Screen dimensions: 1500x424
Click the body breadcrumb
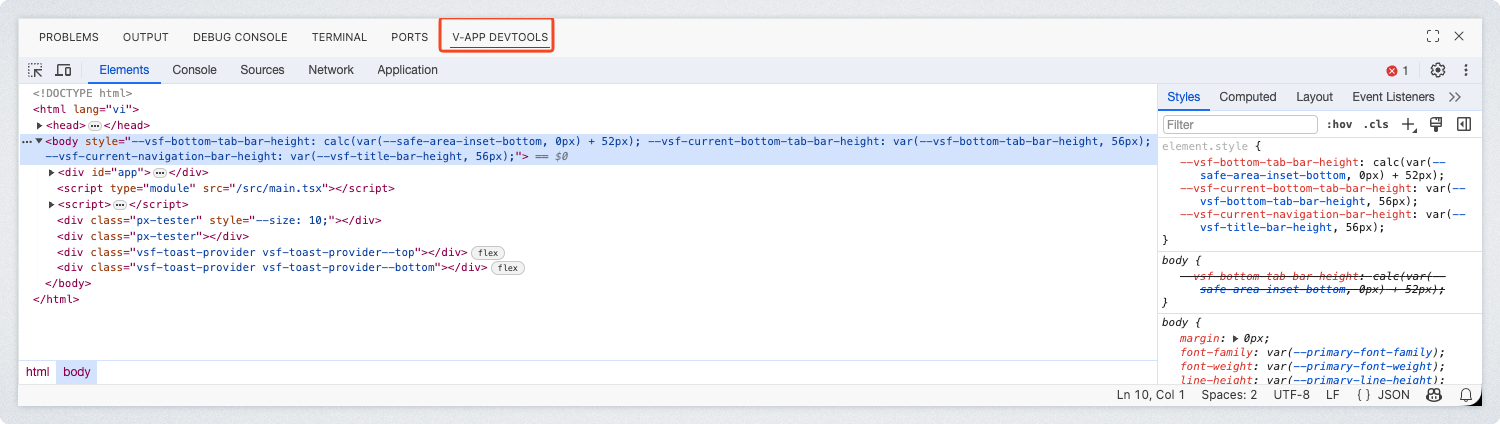[x=77, y=372]
